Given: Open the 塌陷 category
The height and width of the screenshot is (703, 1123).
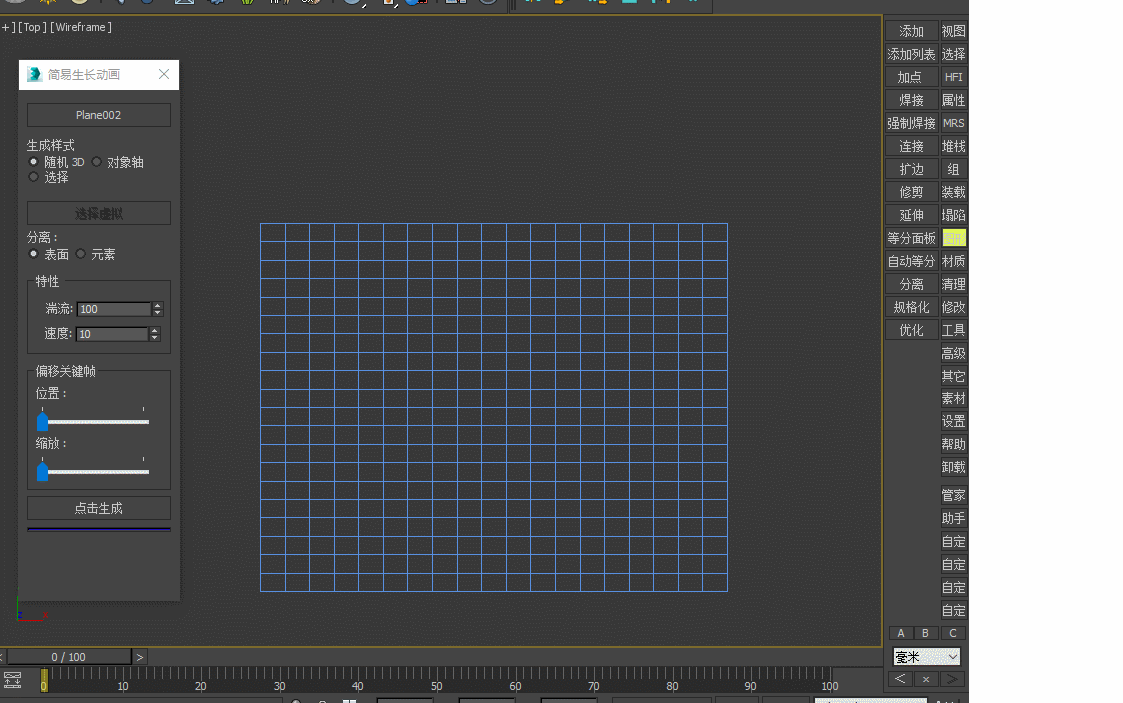Looking at the screenshot, I should (x=953, y=215).
